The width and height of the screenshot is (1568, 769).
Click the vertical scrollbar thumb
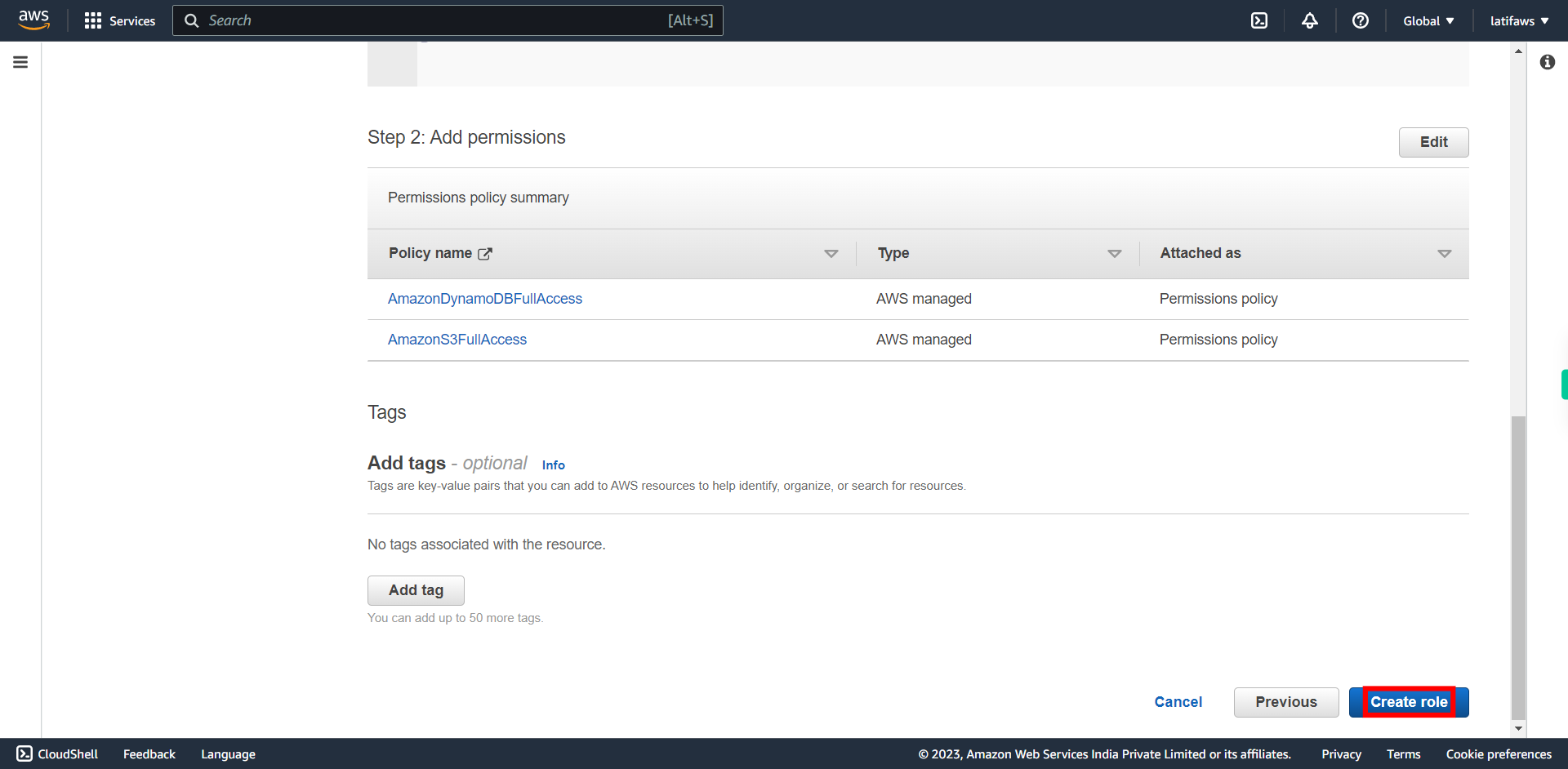pyautogui.click(x=1518, y=567)
